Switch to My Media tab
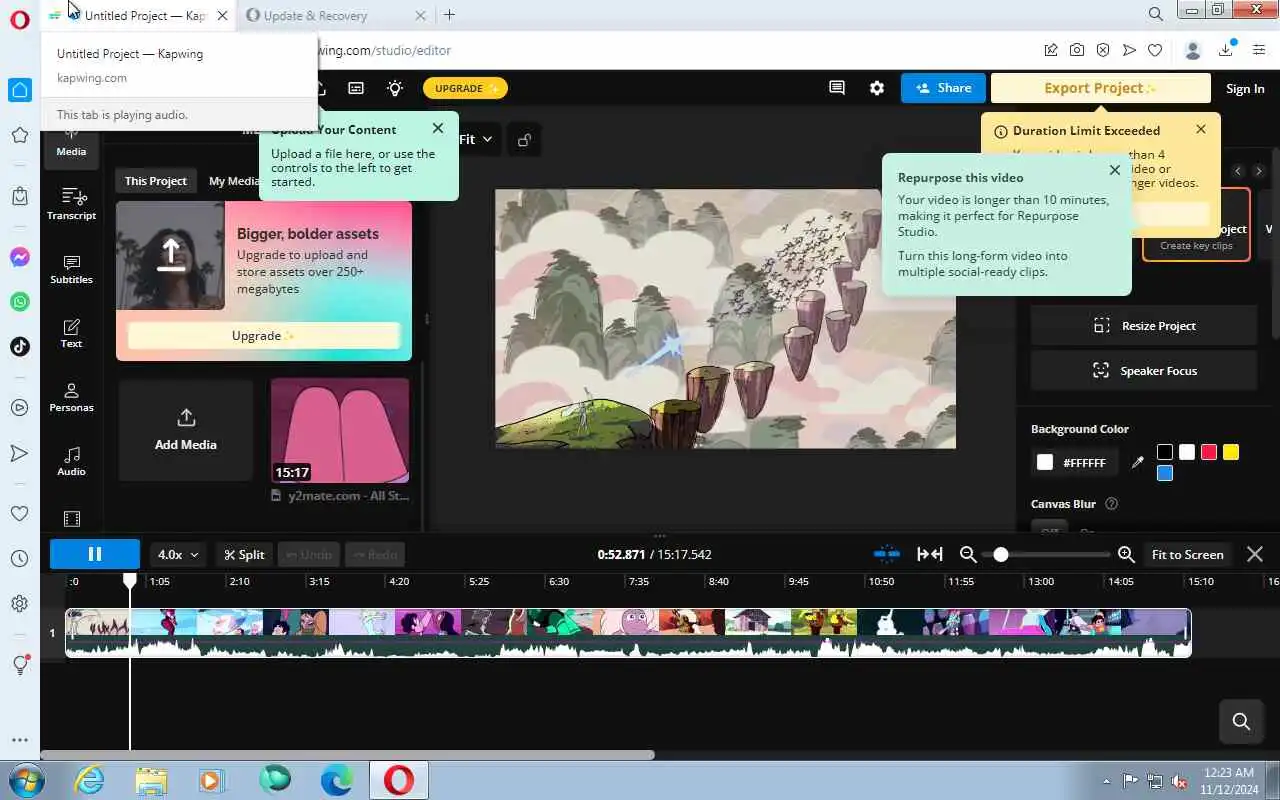Image resolution: width=1280 pixels, height=800 pixels. pos(233,181)
